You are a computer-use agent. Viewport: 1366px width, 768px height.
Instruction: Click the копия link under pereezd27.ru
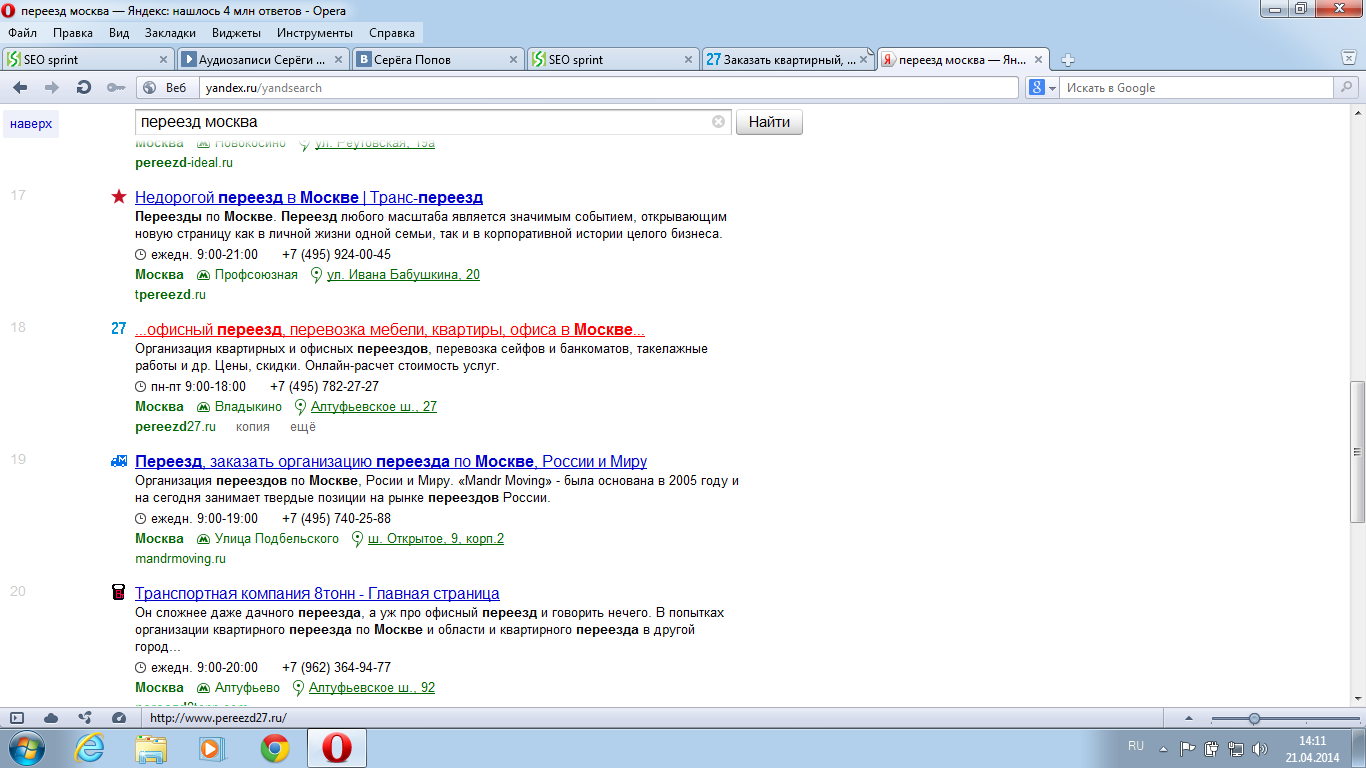pyautogui.click(x=253, y=426)
